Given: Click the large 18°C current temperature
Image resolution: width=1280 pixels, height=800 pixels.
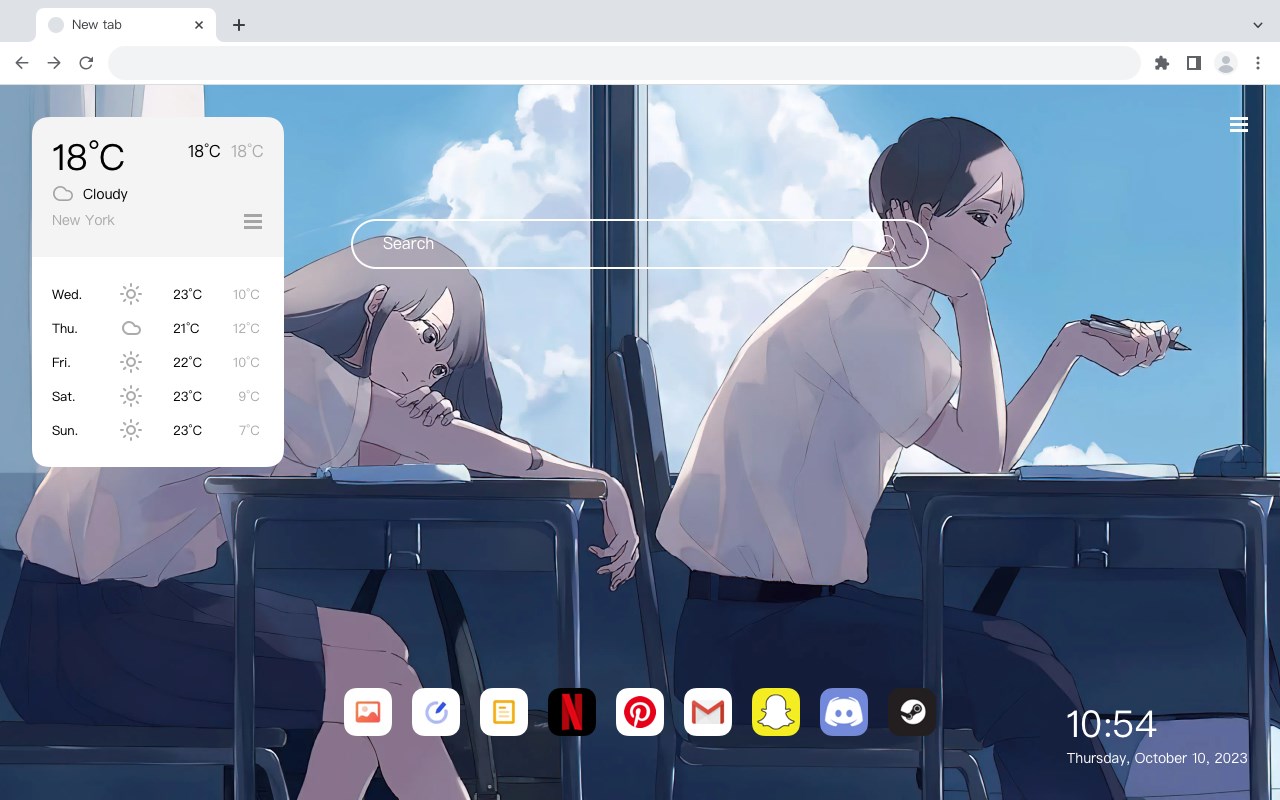Looking at the screenshot, I should pos(88,157).
